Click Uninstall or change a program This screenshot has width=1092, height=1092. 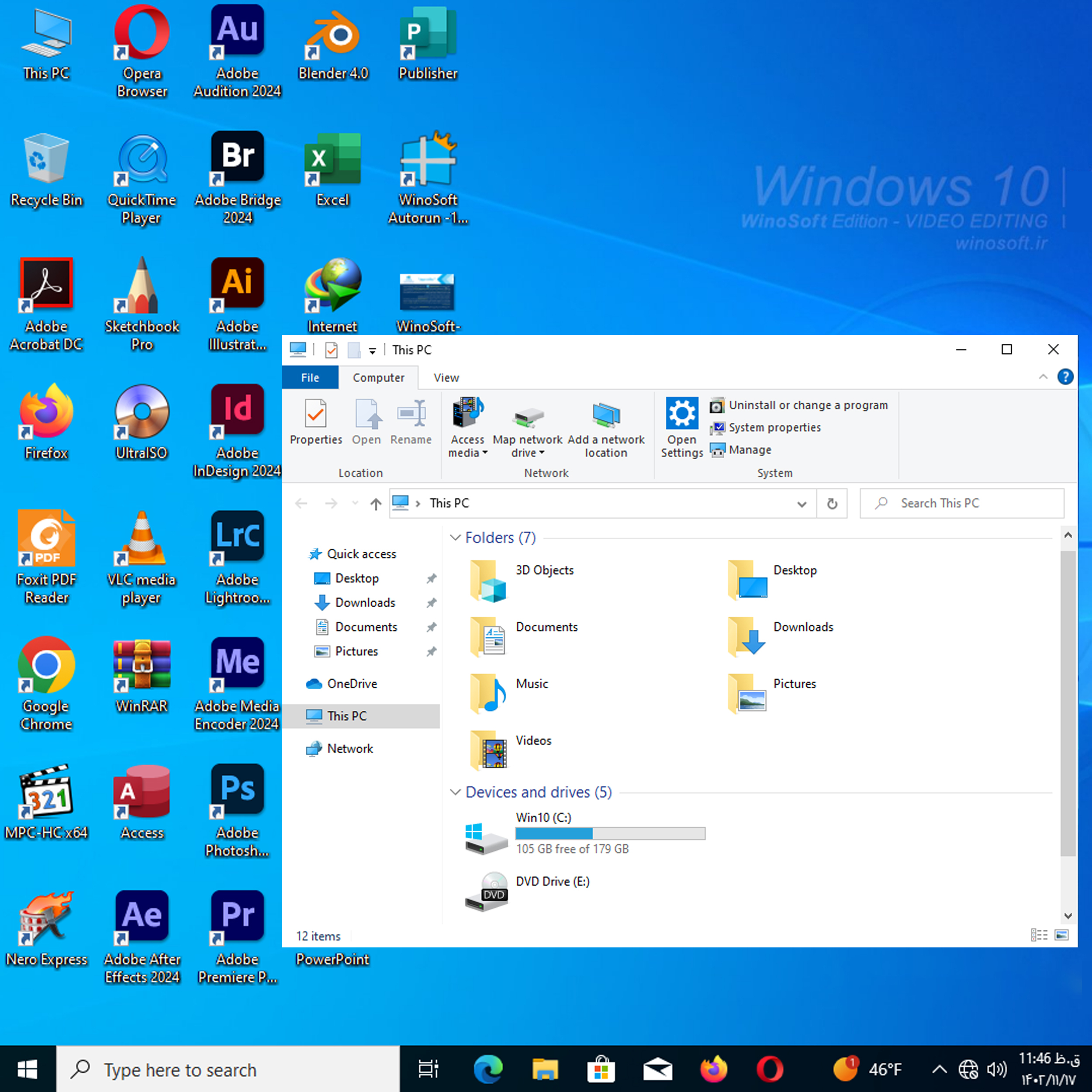pyautogui.click(x=798, y=405)
